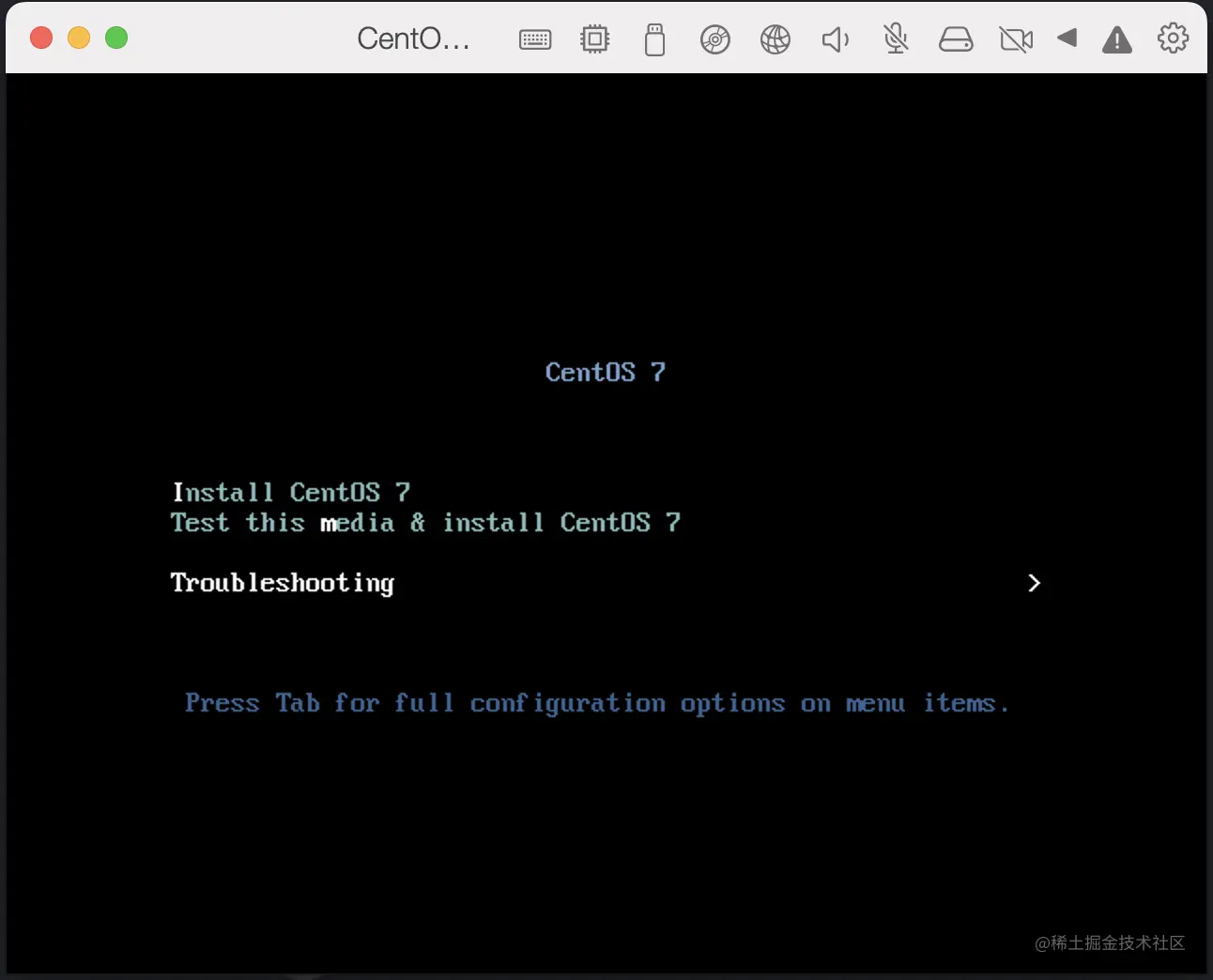Click the sound speaker icon
Image resolution: width=1213 pixels, height=980 pixels.
click(x=836, y=39)
